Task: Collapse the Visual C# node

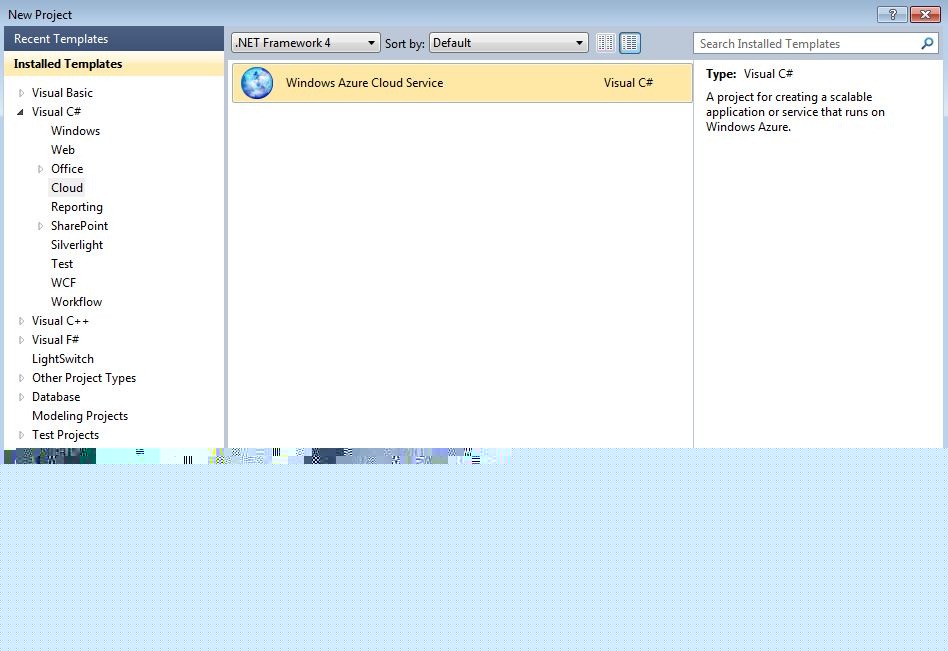Action: tap(21, 112)
